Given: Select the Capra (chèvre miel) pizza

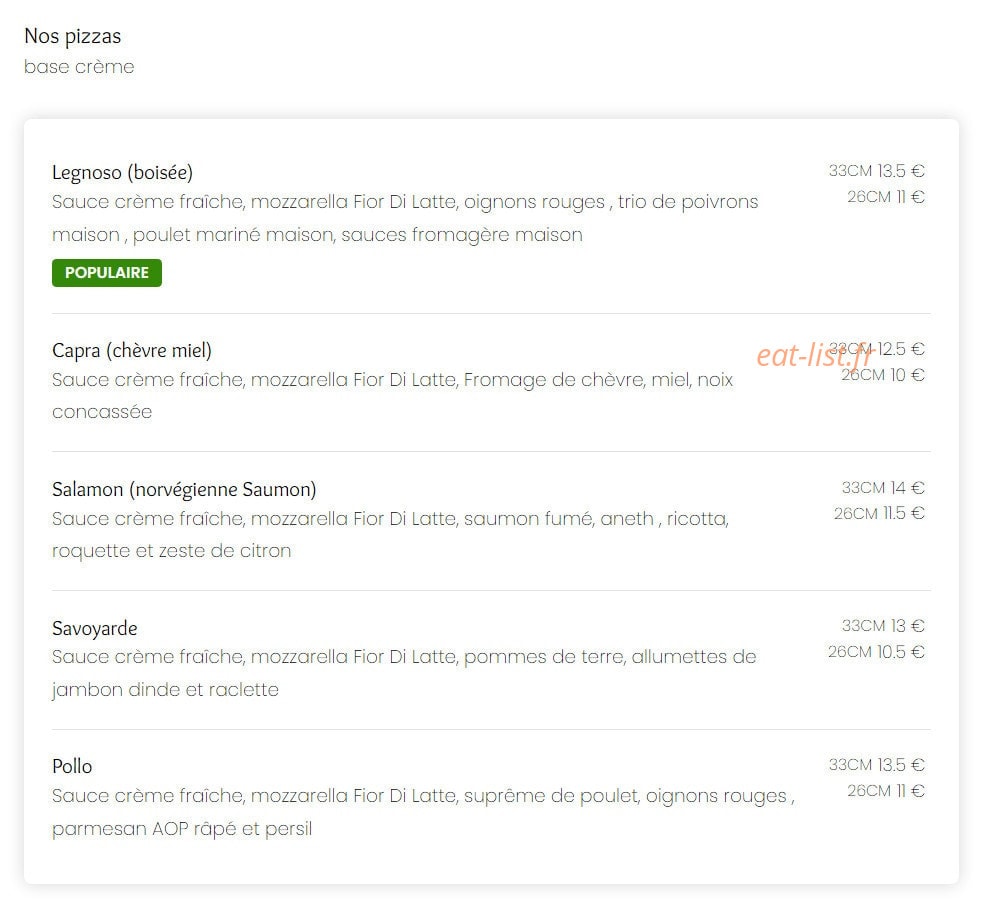Looking at the screenshot, I should click(x=132, y=350).
